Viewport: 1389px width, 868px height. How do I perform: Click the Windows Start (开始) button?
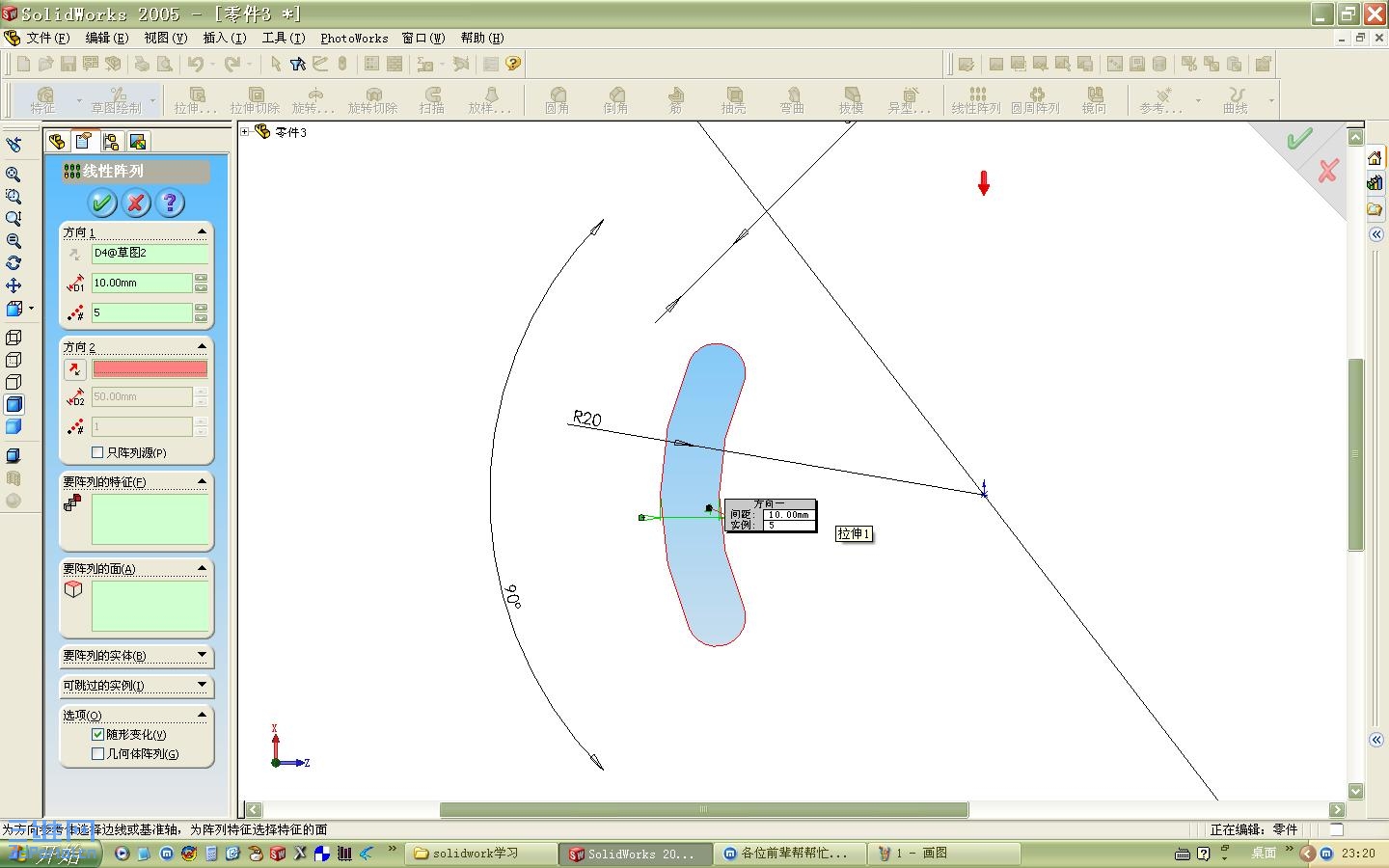pos(50,854)
